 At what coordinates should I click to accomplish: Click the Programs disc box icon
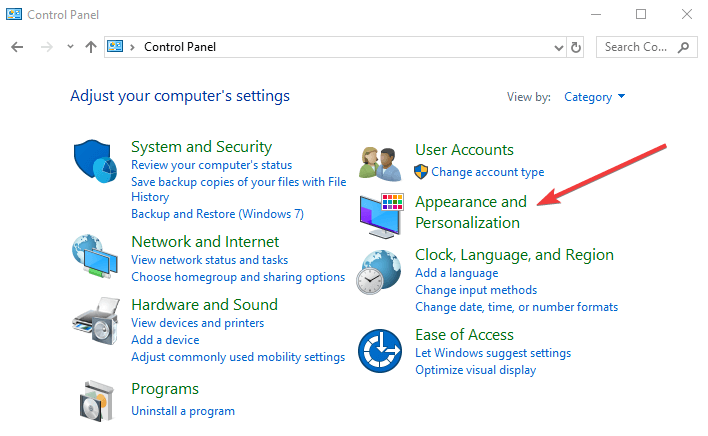(x=96, y=401)
